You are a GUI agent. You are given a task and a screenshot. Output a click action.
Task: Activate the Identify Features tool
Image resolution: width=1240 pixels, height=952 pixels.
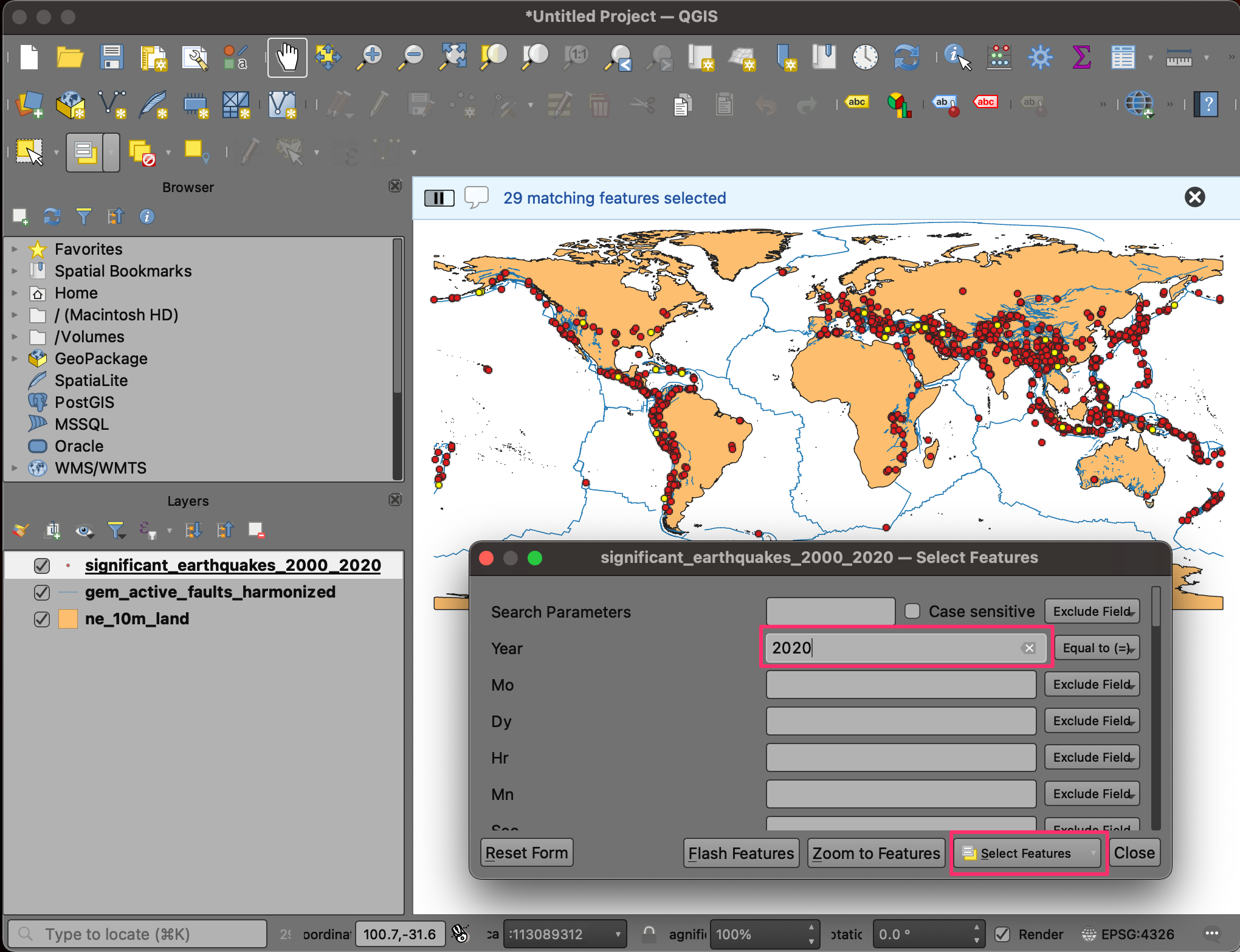[x=957, y=58]
